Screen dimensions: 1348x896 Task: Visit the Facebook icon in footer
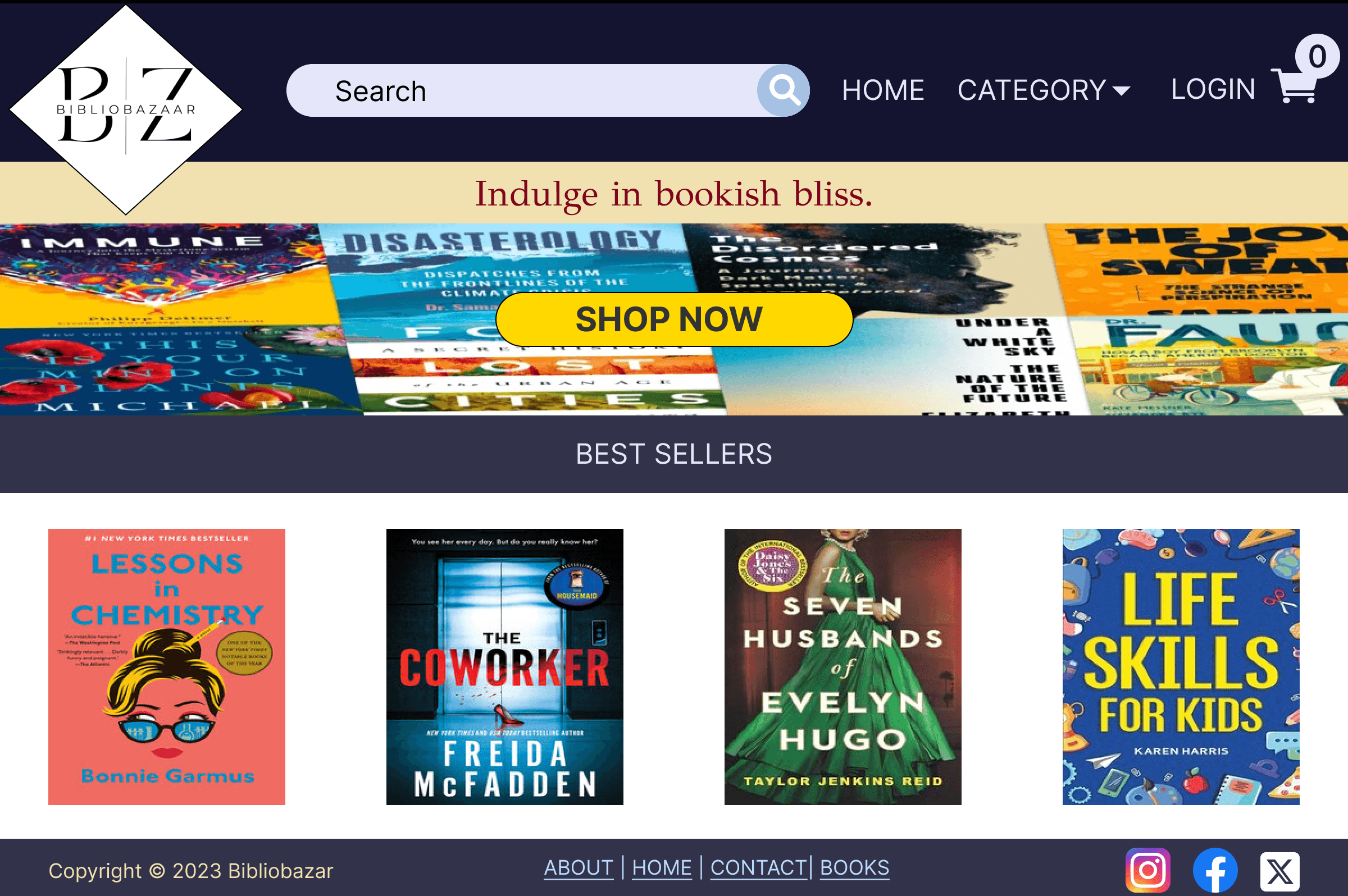(x=1215, y=870)
